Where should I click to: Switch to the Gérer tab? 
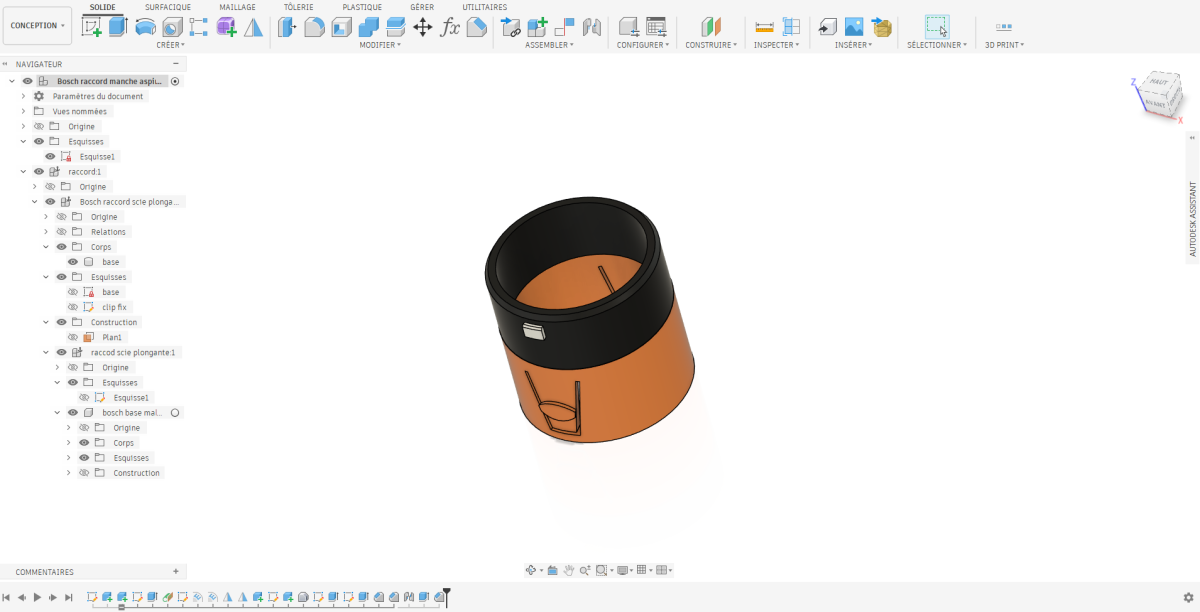[422, 7]
